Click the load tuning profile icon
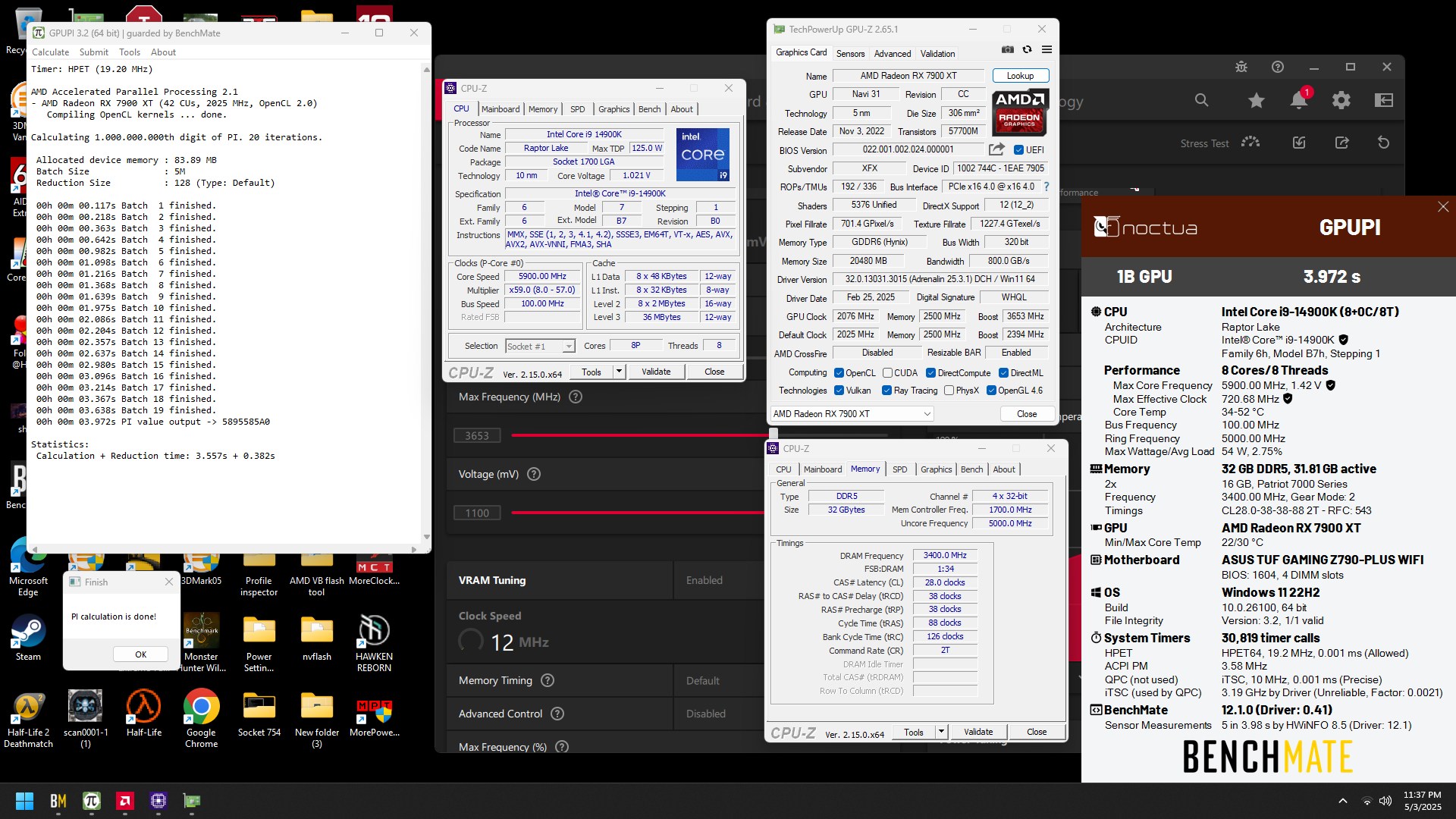 (1299, 143)
